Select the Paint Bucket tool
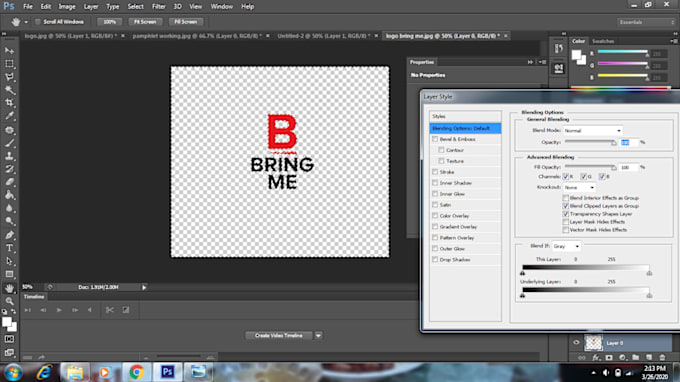 coord(9,195)
